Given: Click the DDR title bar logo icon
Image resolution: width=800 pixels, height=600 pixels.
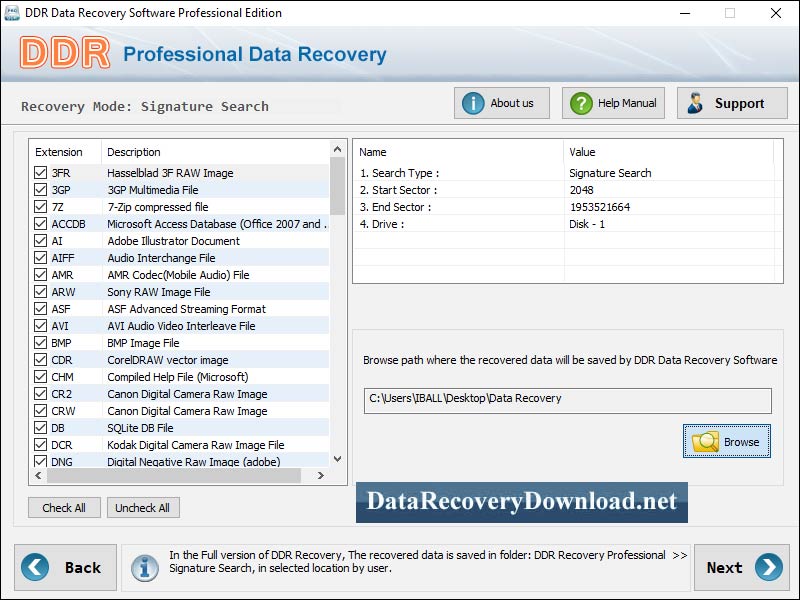Looking at the screenshot, I should 12,13.
